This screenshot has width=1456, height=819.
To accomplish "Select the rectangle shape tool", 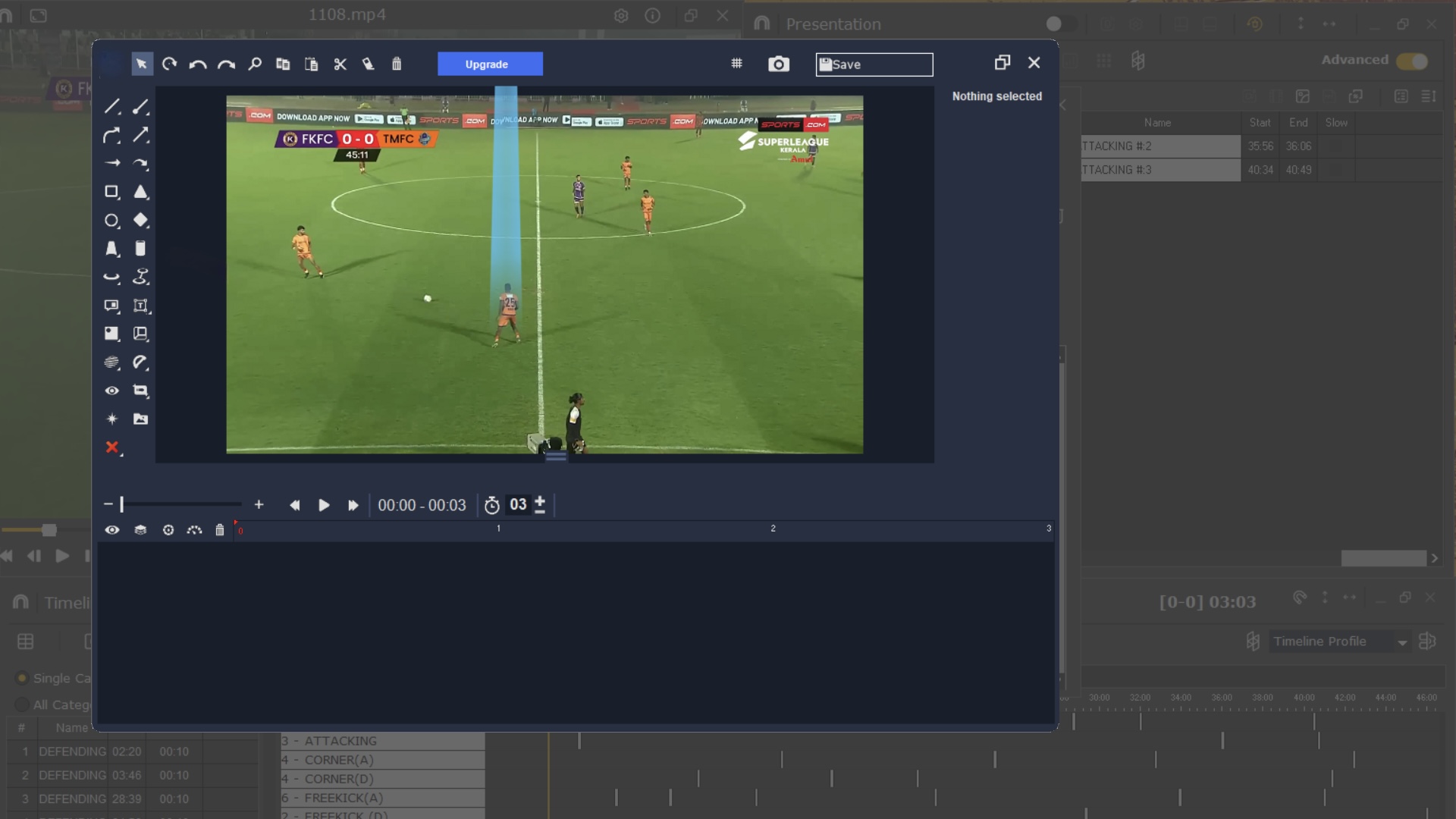I will click(111, 192).
